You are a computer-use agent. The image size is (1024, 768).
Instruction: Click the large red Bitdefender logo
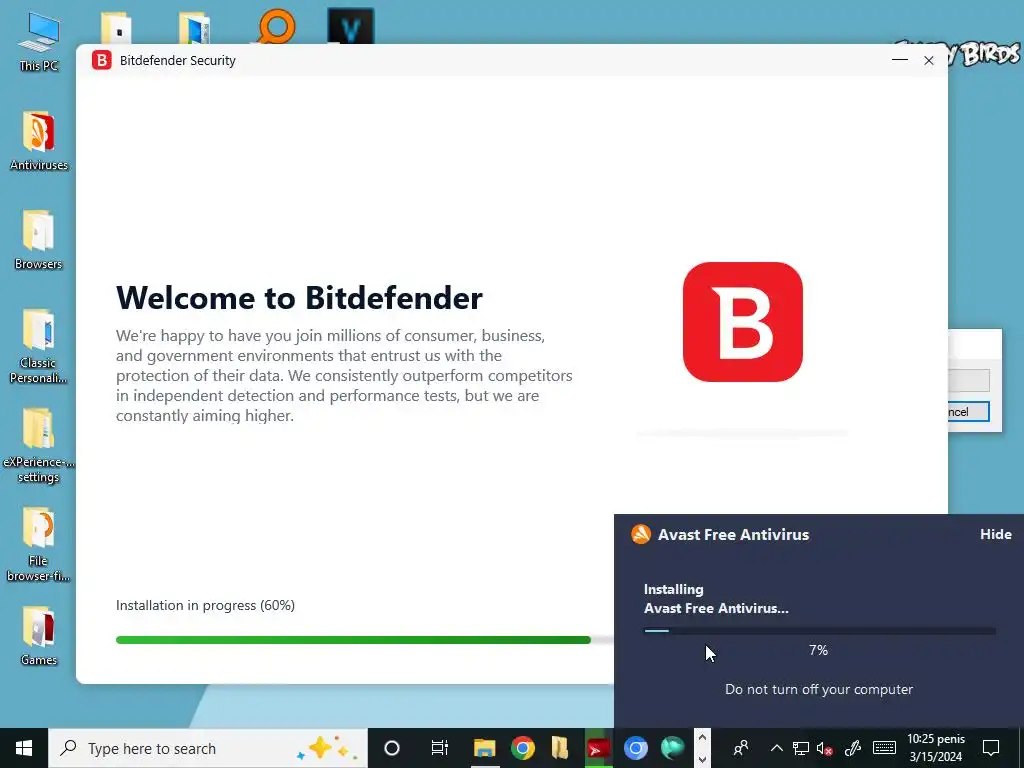coord(743,321)
